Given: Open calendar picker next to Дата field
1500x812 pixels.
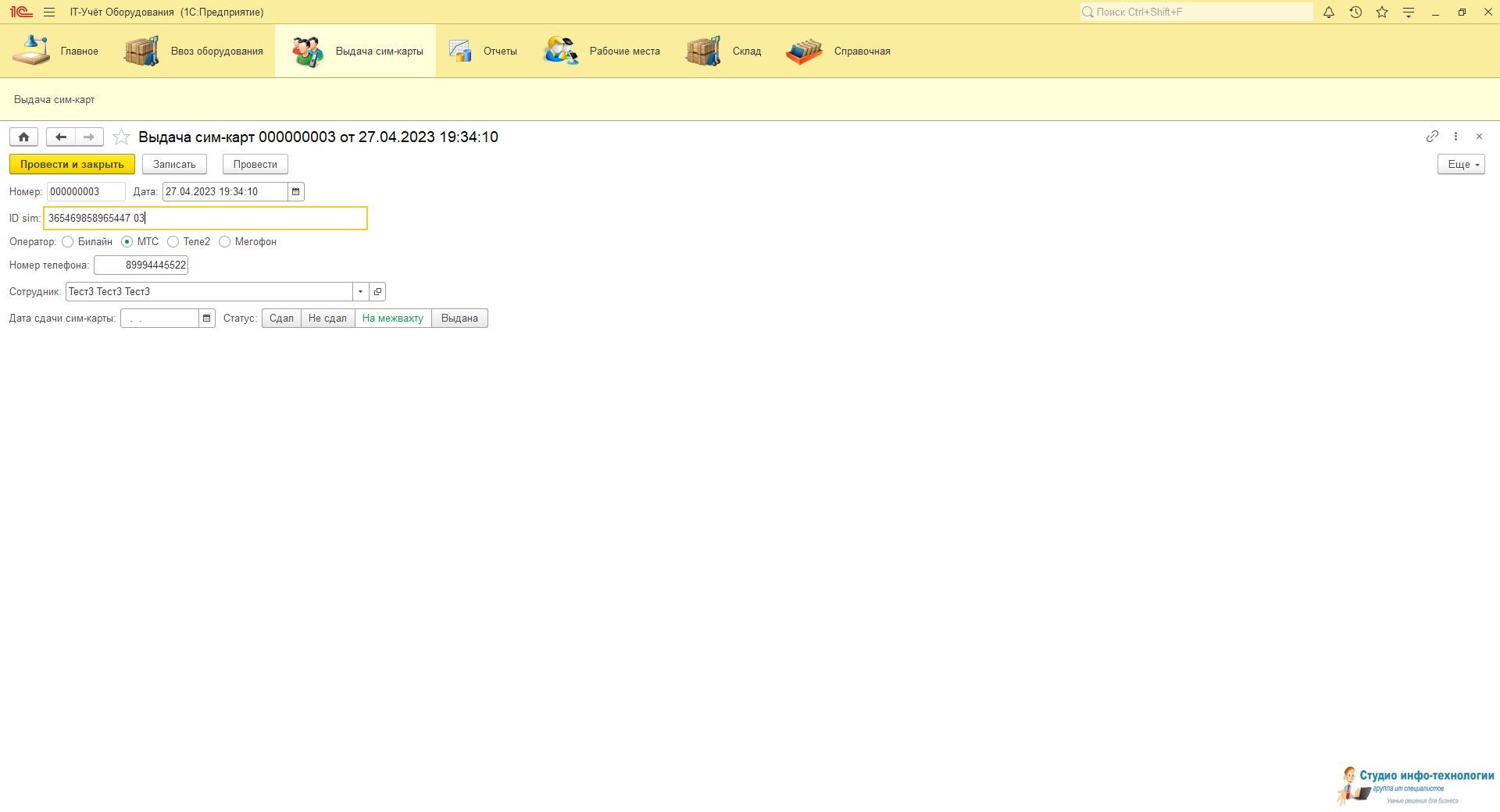Looking at the screenshot, I should click(296, 192).
